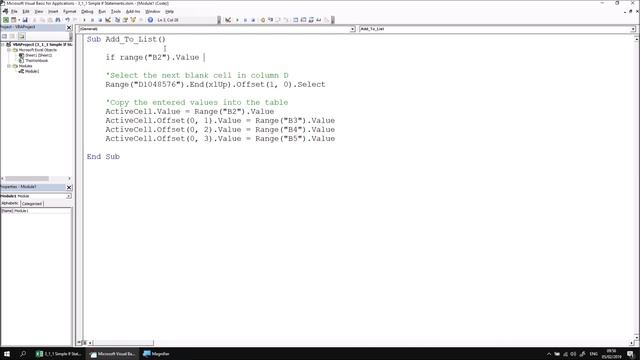This screenshot has height=360, width=640.
Task: Open the Object Browser toolbar icon
Action: click(133, 20)
